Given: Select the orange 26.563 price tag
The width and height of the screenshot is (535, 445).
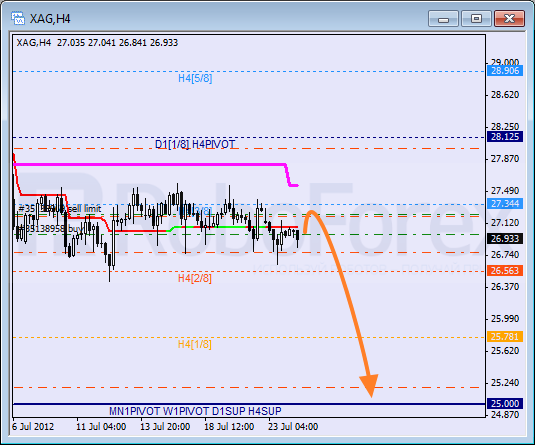Looking at the screenshot, I should pos(505,271).
